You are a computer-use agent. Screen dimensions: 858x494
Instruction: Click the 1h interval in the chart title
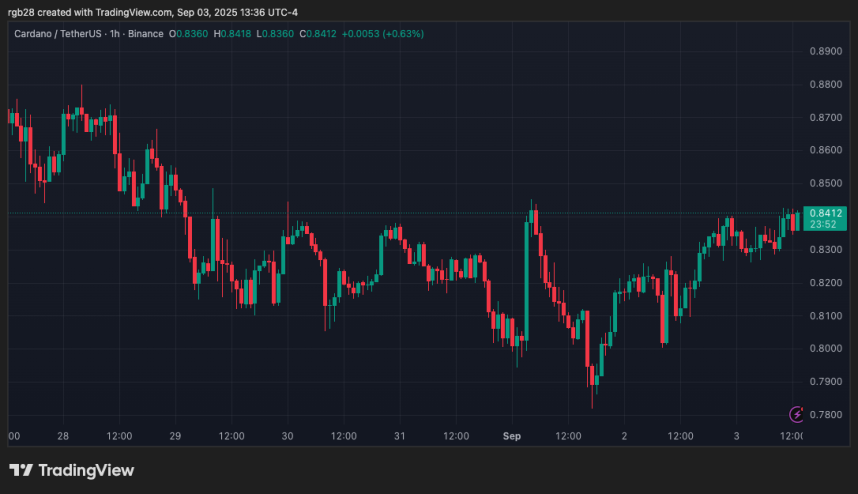pos(118,33)
